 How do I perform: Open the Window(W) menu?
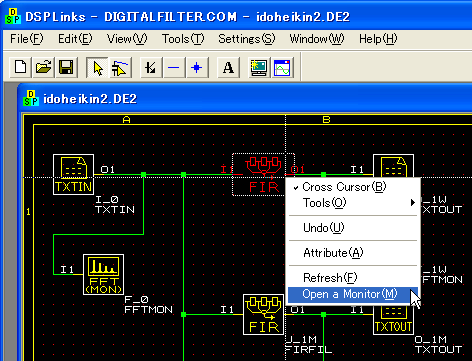[x=317, y=39]
